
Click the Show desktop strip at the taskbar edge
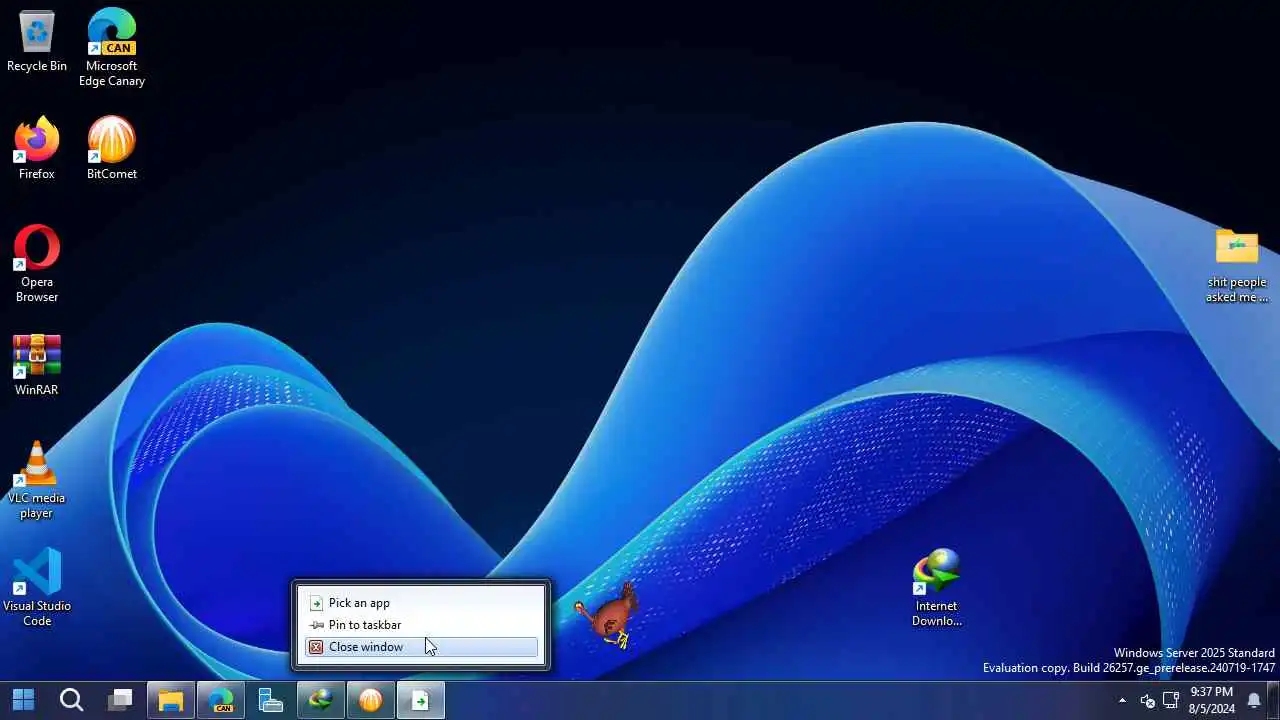(x=1275, y=700)
